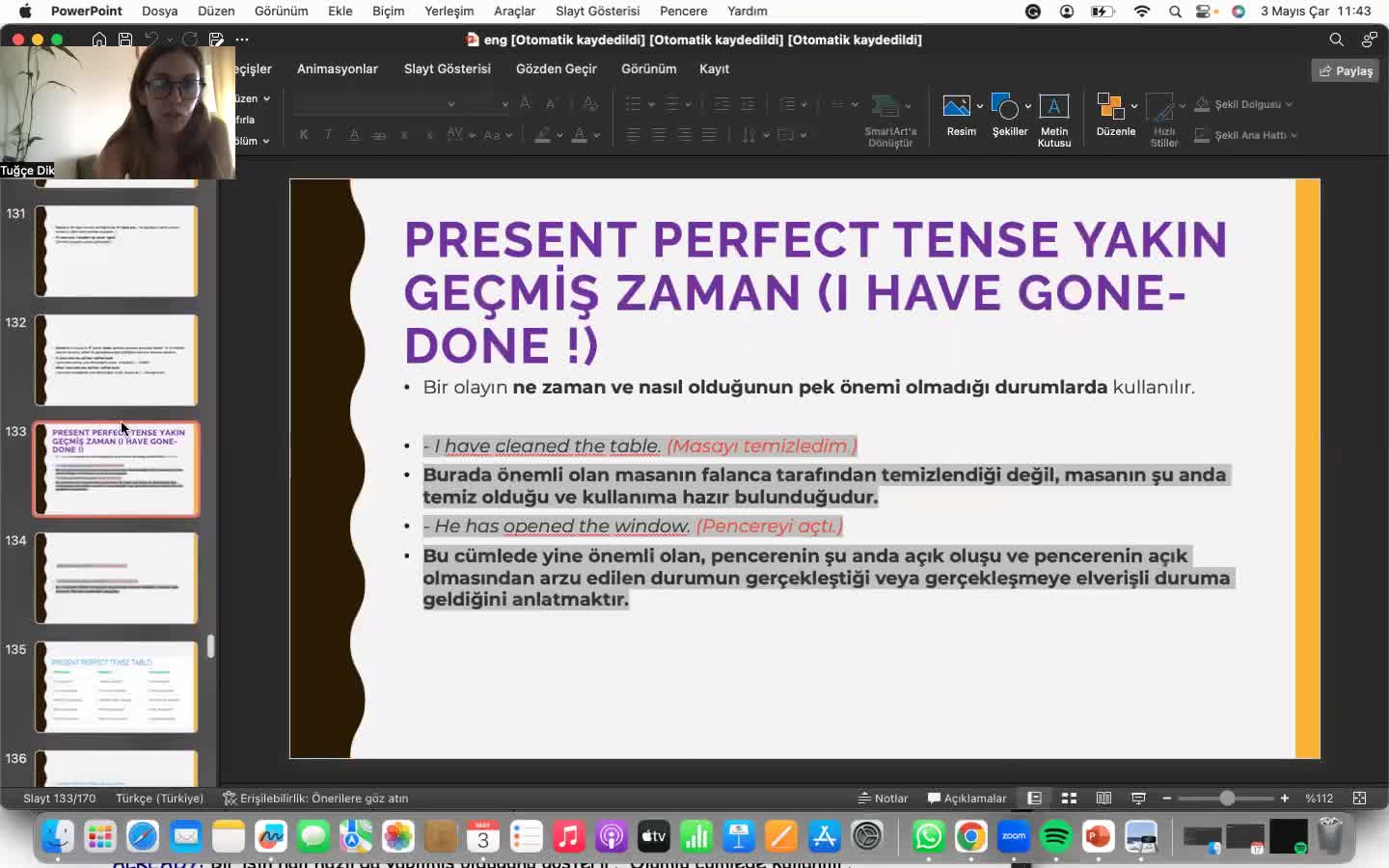Click the undo arrow icon
The width and height of the screenshot is (1389, 868).
click(151, 40)
